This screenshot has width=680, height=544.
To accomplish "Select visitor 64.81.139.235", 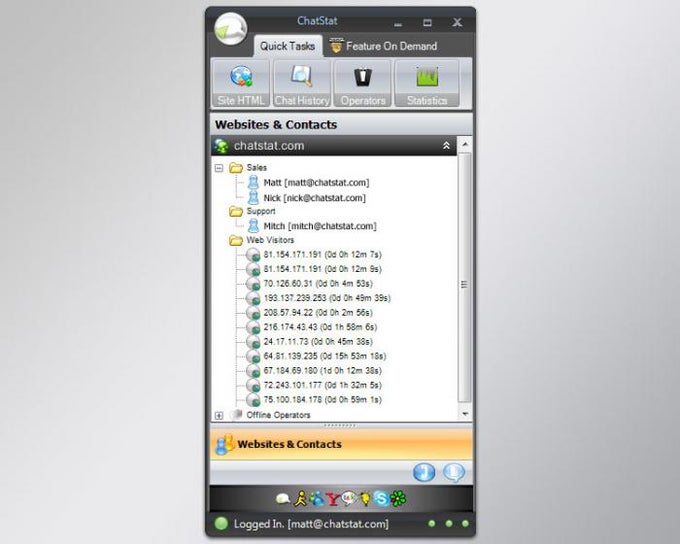I will [x=325, y=356].
